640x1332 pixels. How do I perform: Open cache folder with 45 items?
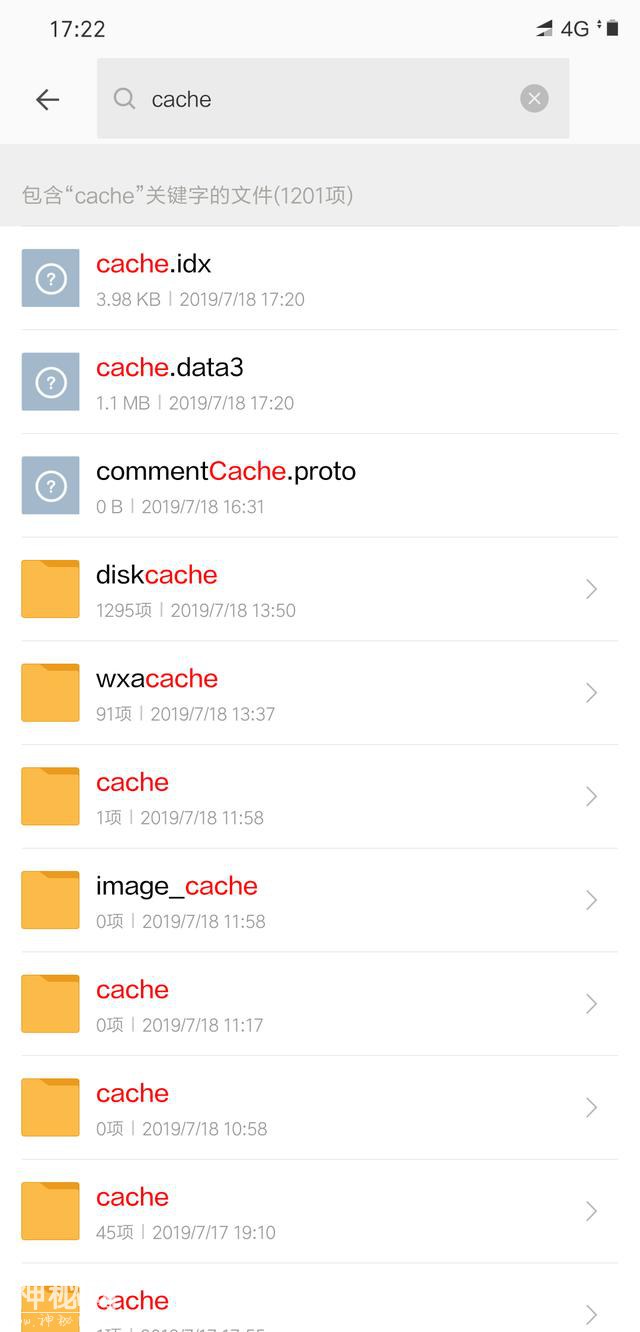pyautogui.click(x=320, y=1211)
